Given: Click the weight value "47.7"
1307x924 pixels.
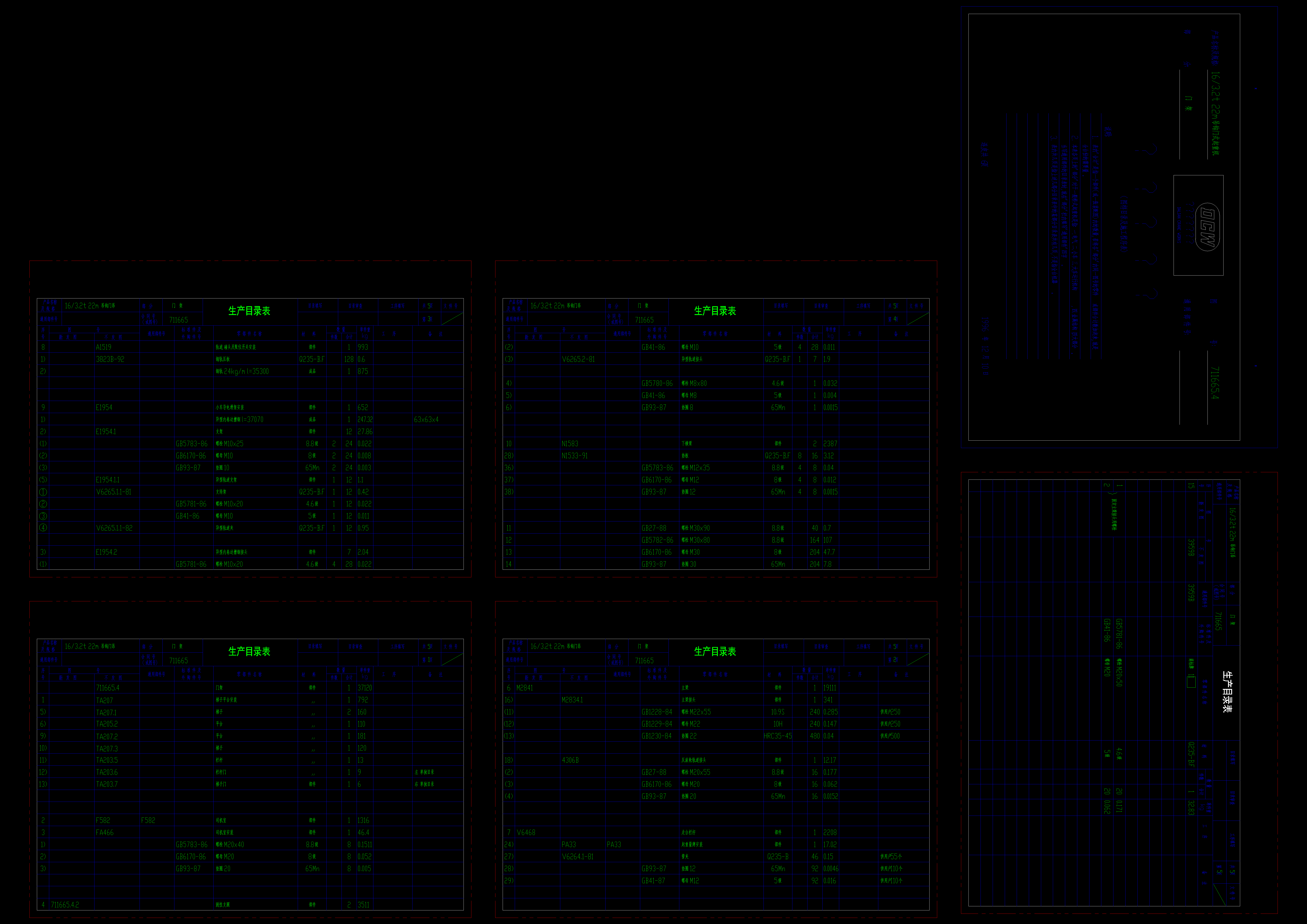Looking at the screenshot, I should [x=829, y=552].
